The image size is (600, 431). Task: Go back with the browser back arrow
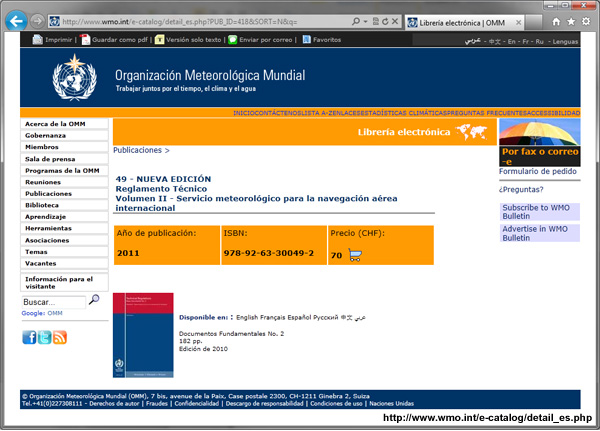click(16, 21)
